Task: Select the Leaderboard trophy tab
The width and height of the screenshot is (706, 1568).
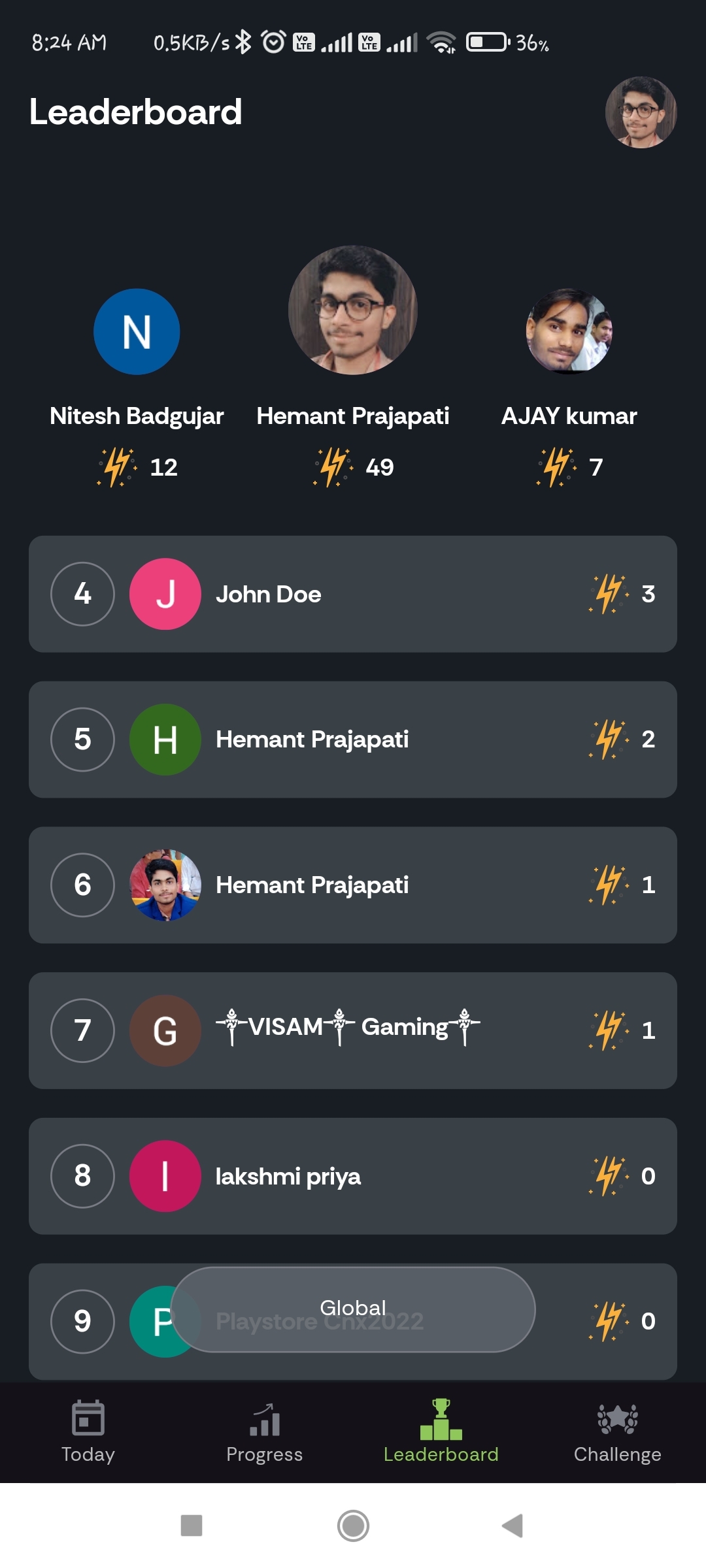Action: click(441, 1431)
